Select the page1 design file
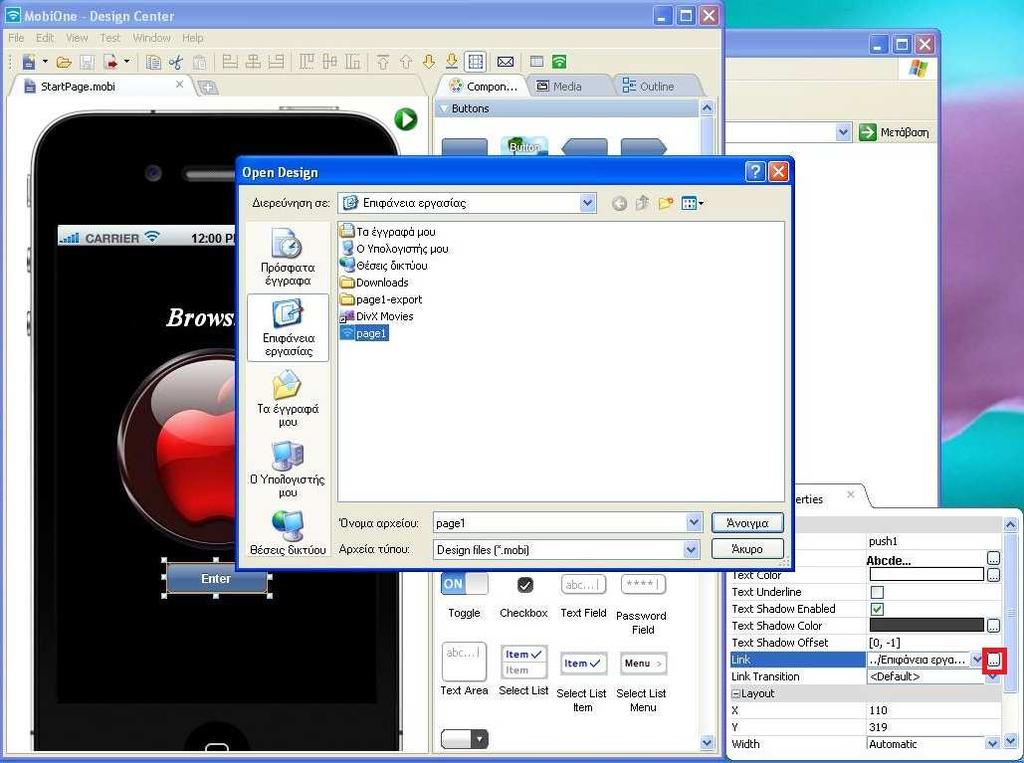The width and height of the screenshot is (1024, 763). (364, 334)
